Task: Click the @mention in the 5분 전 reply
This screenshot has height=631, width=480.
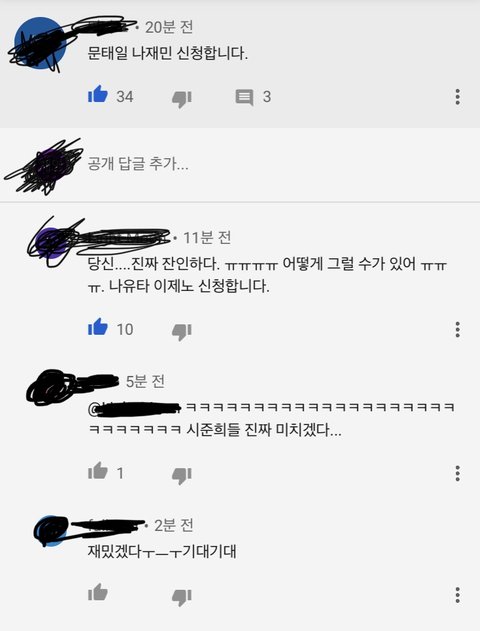Action: [x=135, y=408]
